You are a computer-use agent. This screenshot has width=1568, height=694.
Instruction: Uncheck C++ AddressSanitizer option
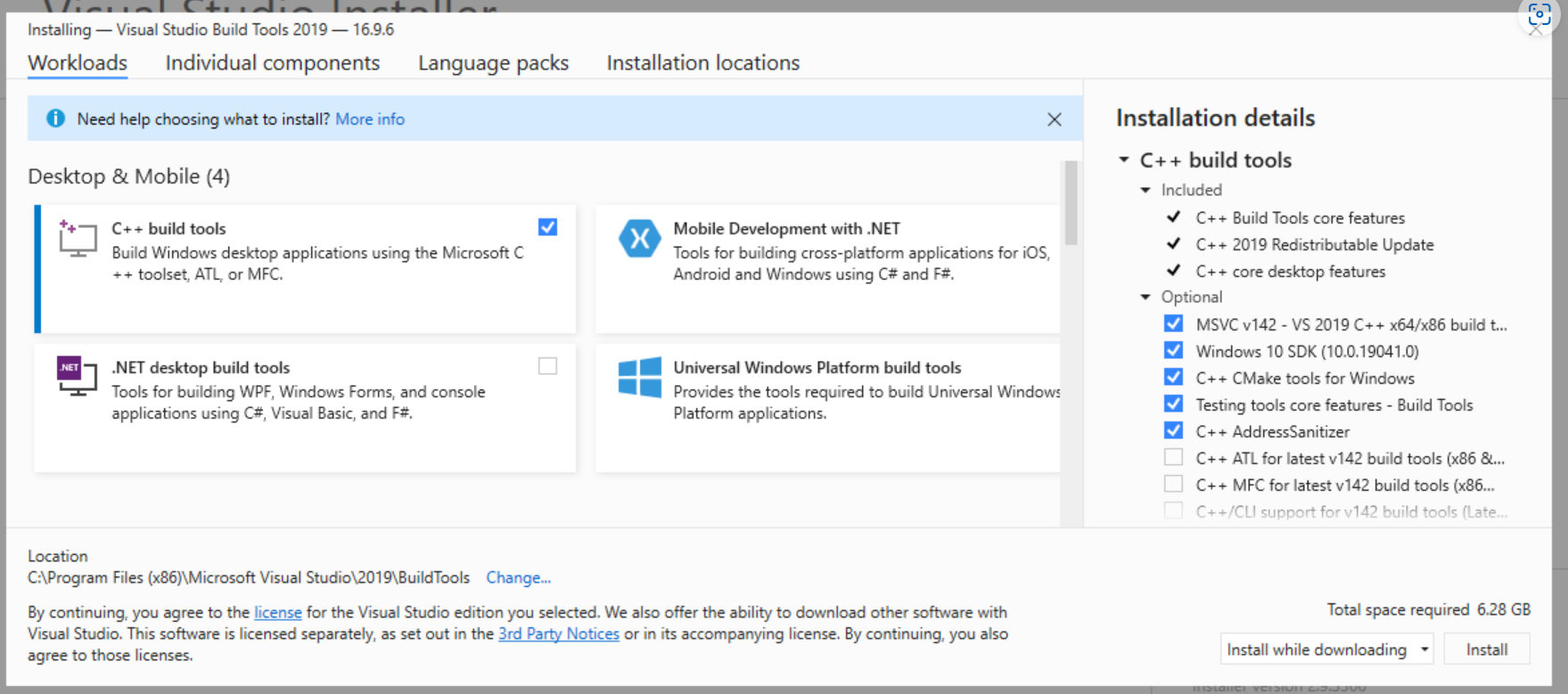click(x=1173, y=430)
